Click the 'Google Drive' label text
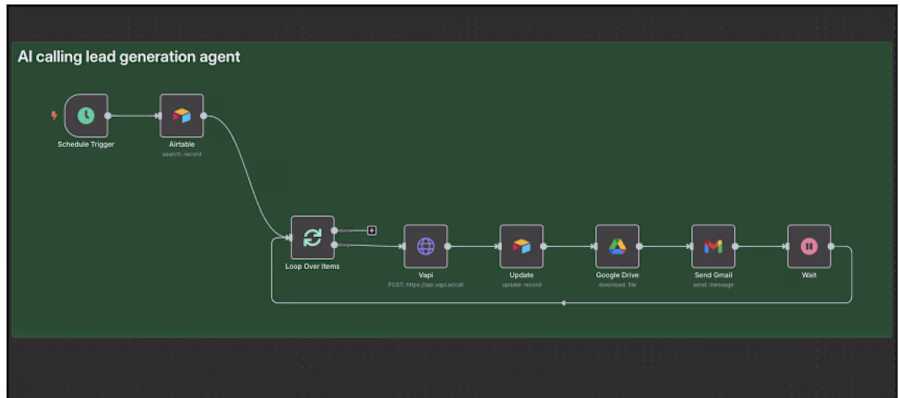The image size is (900, 398). pos(617,275)
